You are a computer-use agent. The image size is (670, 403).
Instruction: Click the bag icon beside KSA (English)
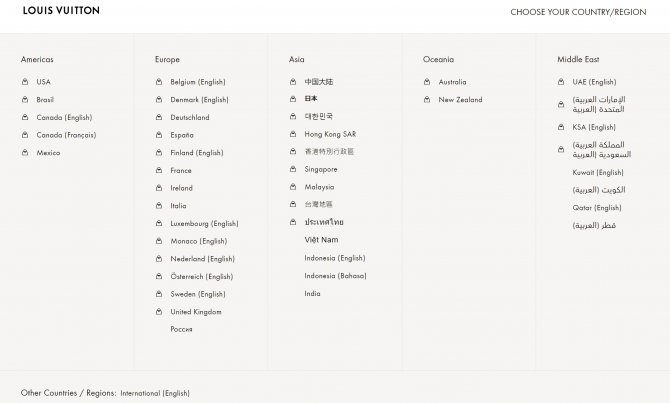tap(561, 127)
